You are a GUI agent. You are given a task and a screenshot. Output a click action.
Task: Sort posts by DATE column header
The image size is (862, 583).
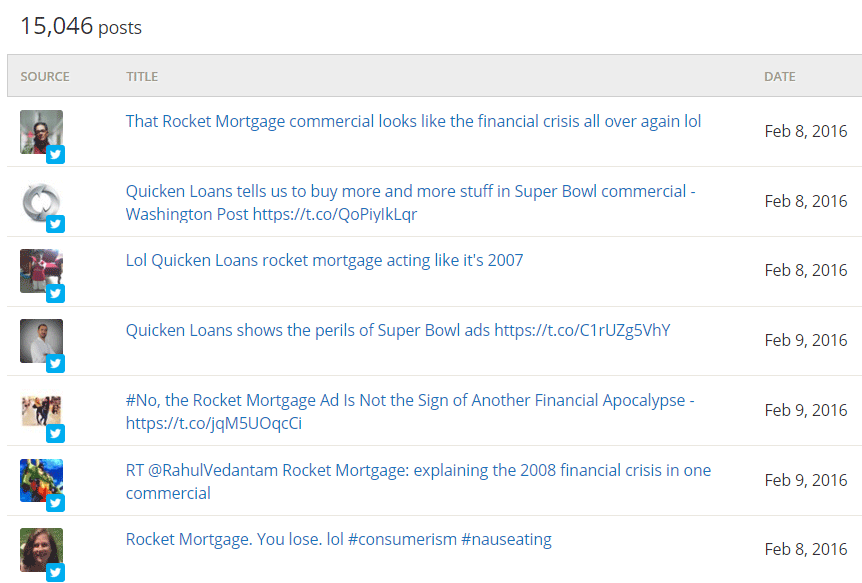coord(780,76)
